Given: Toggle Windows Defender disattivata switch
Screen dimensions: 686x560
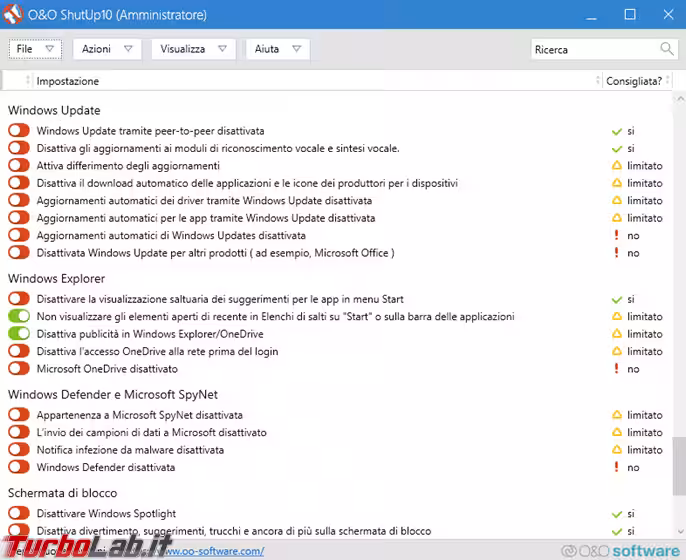Looking at the screenshot, I should 19,467.
